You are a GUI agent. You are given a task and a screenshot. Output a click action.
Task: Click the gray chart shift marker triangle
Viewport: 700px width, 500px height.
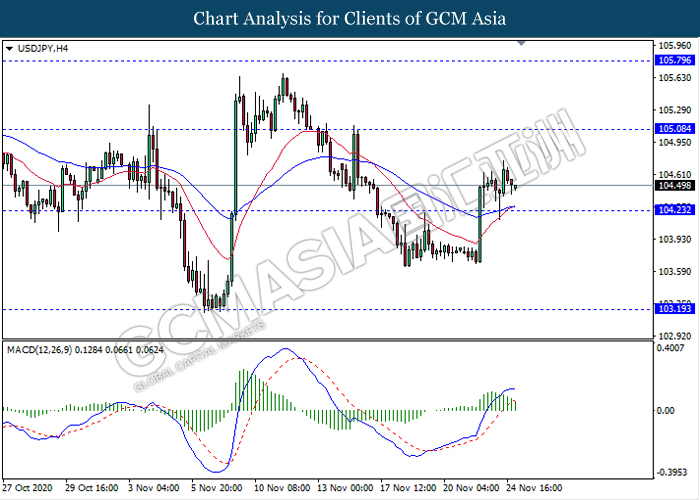[520, 43]
